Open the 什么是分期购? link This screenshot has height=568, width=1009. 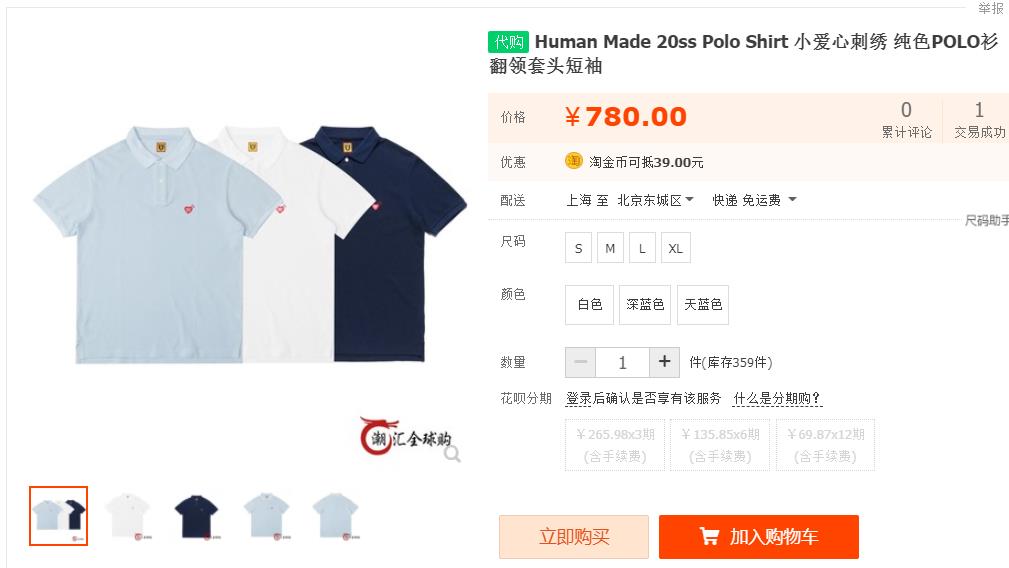click(x=777, y=399)
